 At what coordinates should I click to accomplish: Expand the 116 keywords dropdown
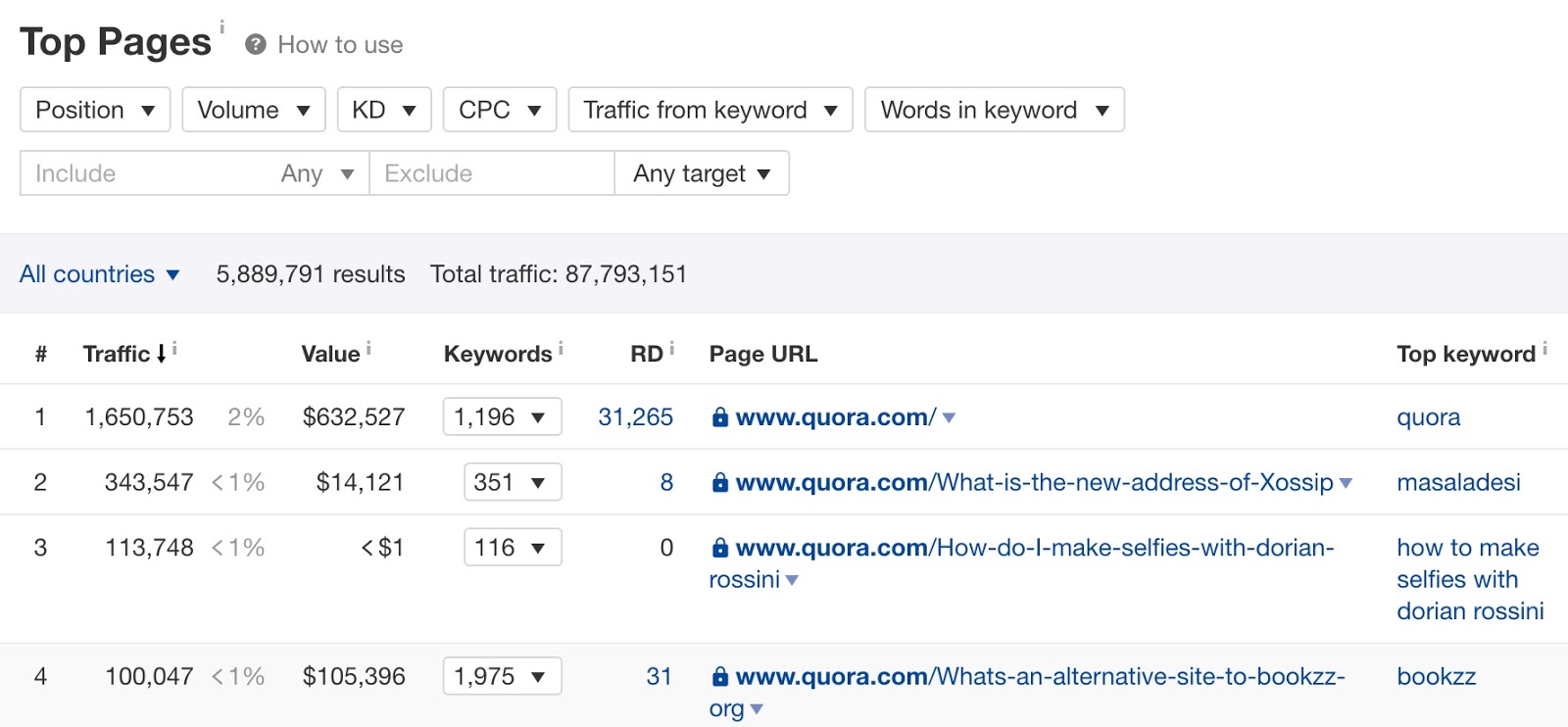(513, 547)
